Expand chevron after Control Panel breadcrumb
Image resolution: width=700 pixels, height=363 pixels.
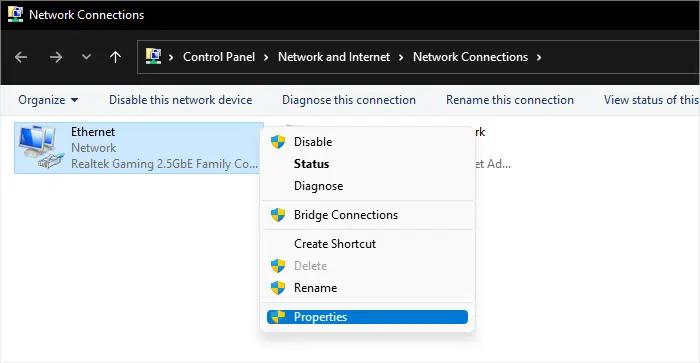(x=266, y=57)
